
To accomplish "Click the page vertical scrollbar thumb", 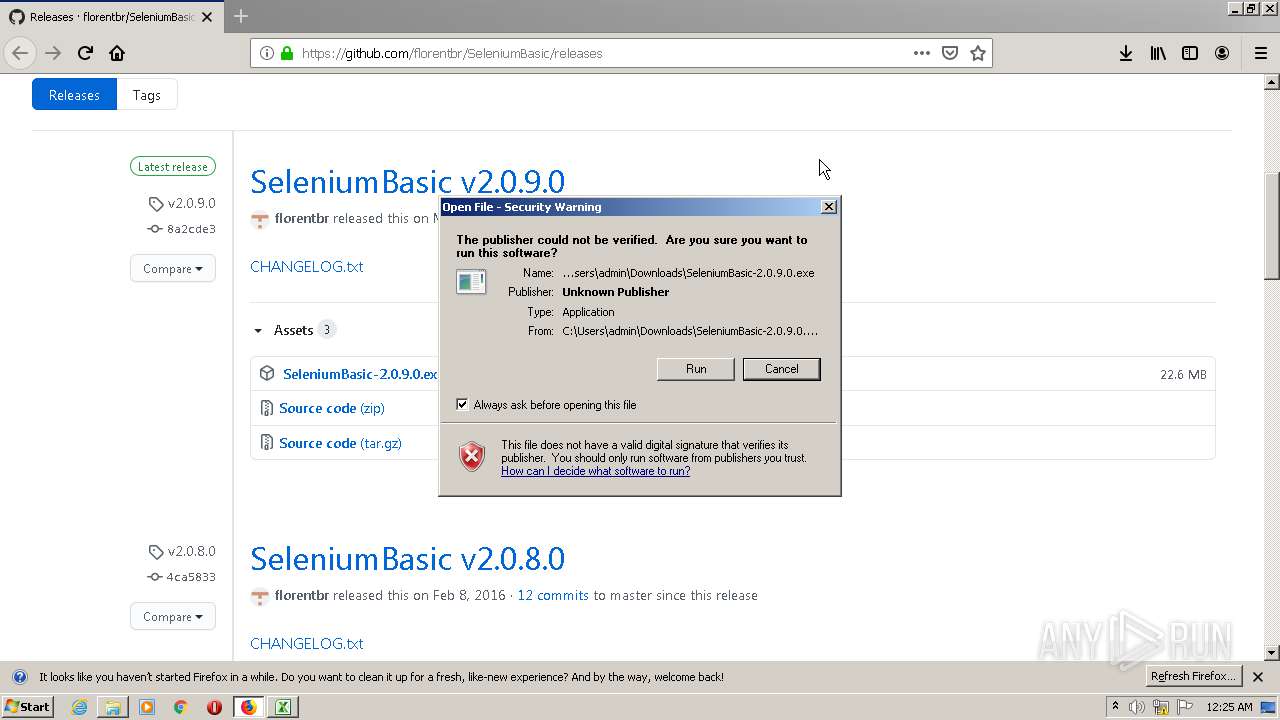I will [x=1272, y=226].
